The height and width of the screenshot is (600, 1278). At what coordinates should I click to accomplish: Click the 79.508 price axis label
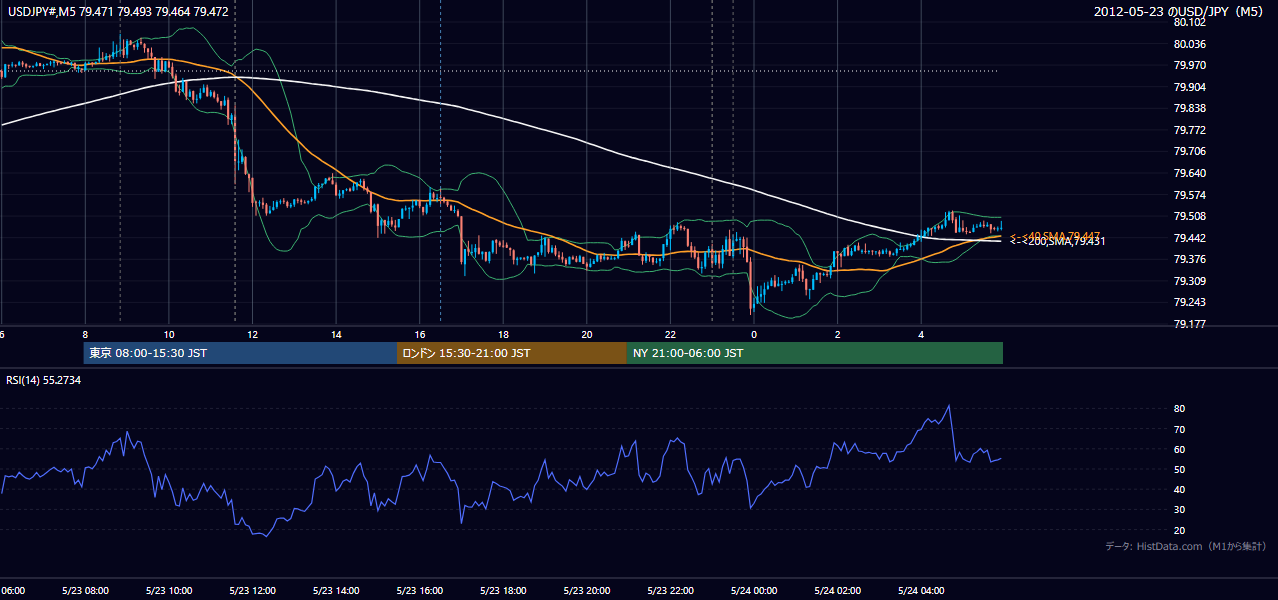(x=1188, y=216)
